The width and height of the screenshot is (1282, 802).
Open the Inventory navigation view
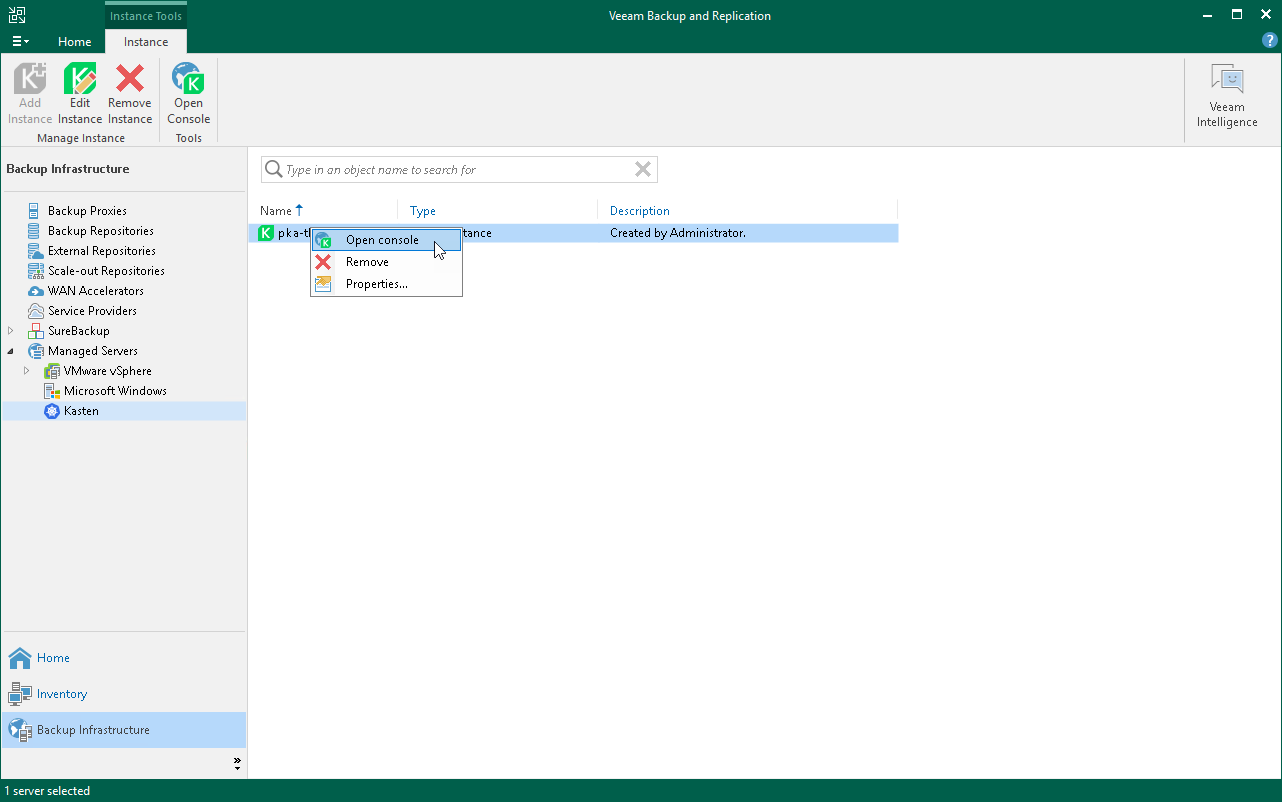pos(124,694)
